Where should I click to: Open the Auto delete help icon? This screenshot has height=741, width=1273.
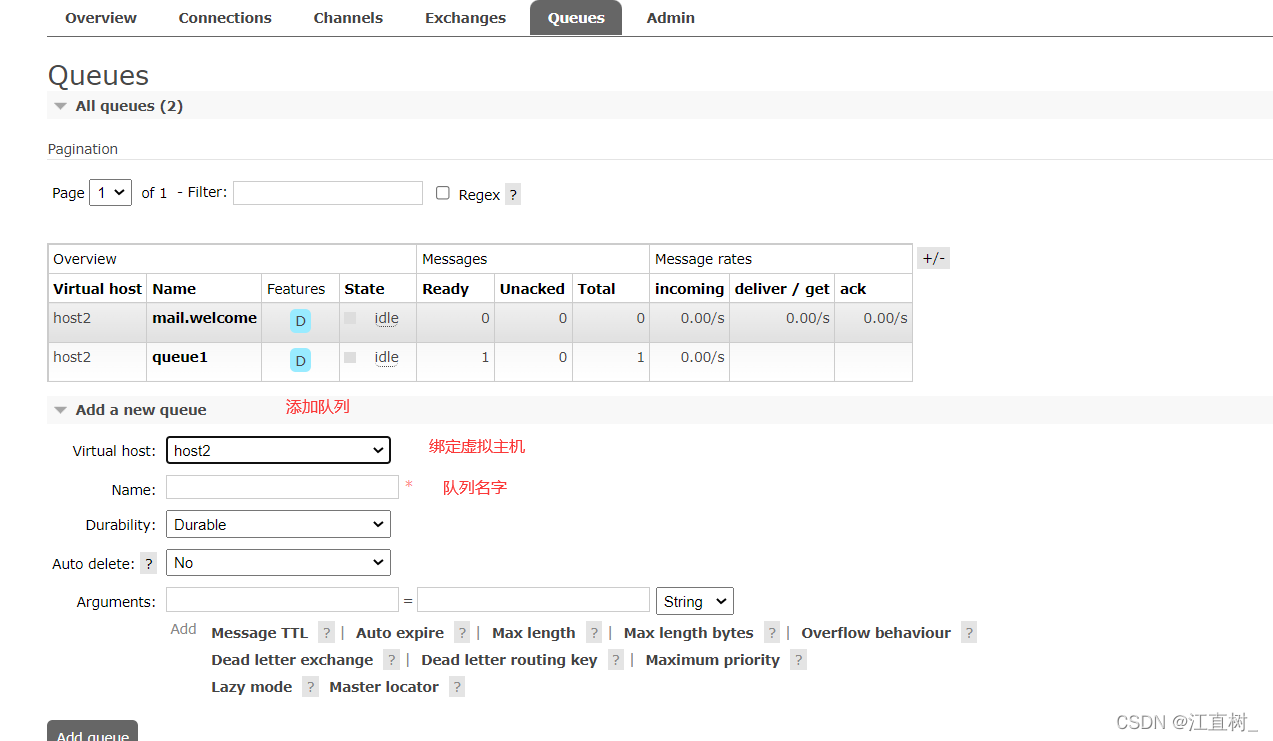148,563
